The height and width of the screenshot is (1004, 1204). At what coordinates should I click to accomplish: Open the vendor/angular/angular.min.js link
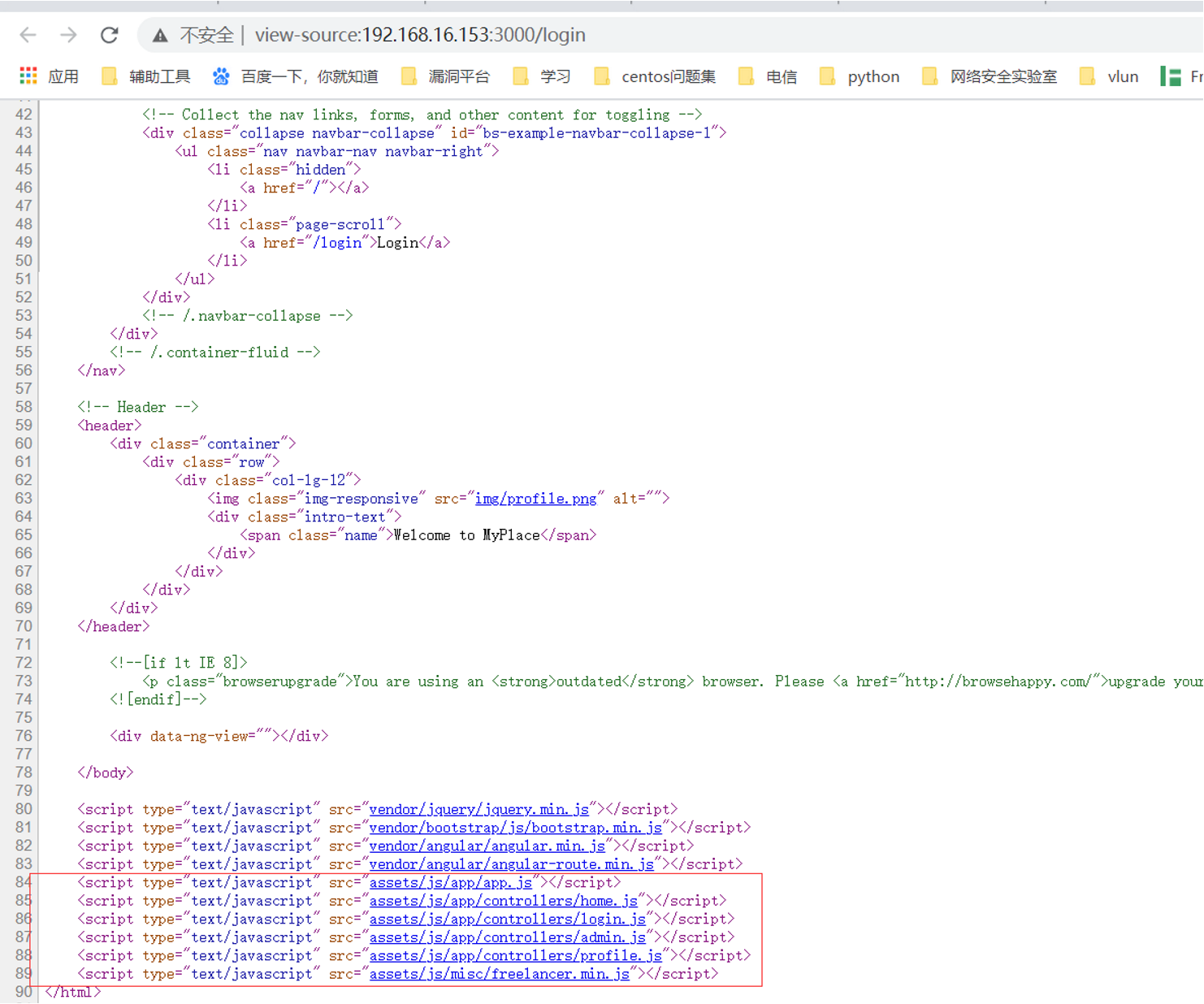click(487, 846)
